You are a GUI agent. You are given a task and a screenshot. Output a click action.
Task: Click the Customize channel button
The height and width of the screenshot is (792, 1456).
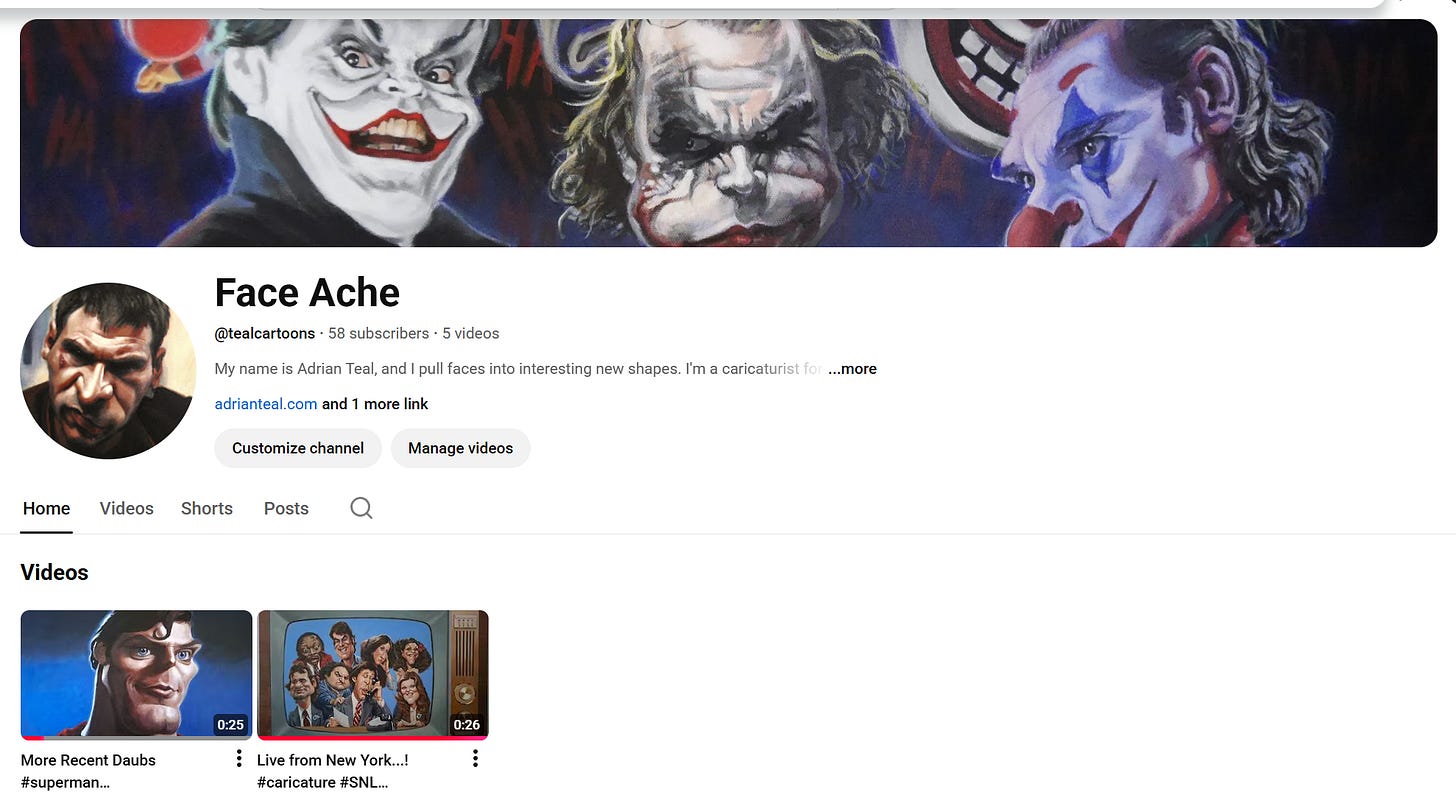point(298,448)
